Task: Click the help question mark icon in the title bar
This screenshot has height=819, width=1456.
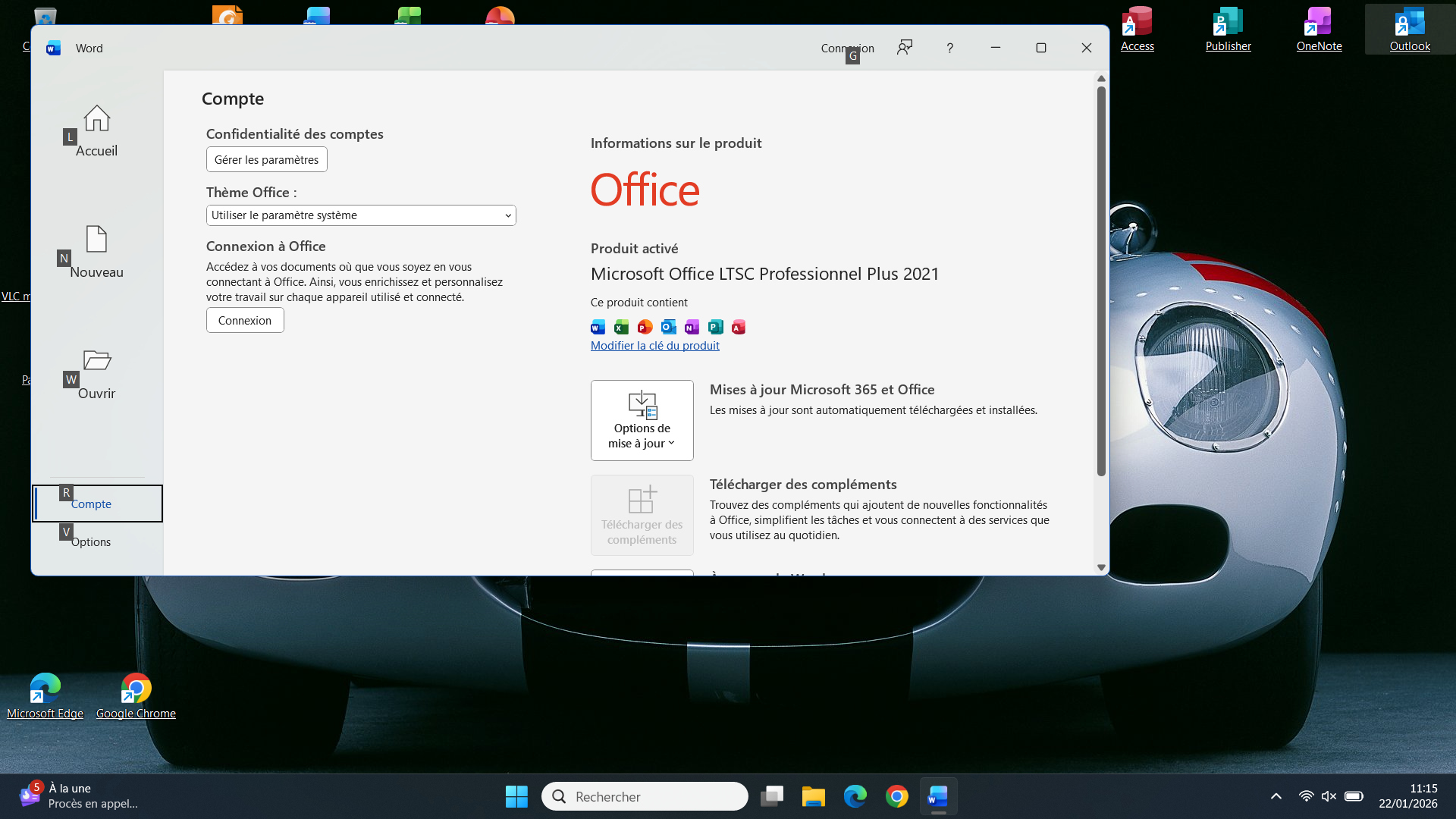Action: click(949, 48)
